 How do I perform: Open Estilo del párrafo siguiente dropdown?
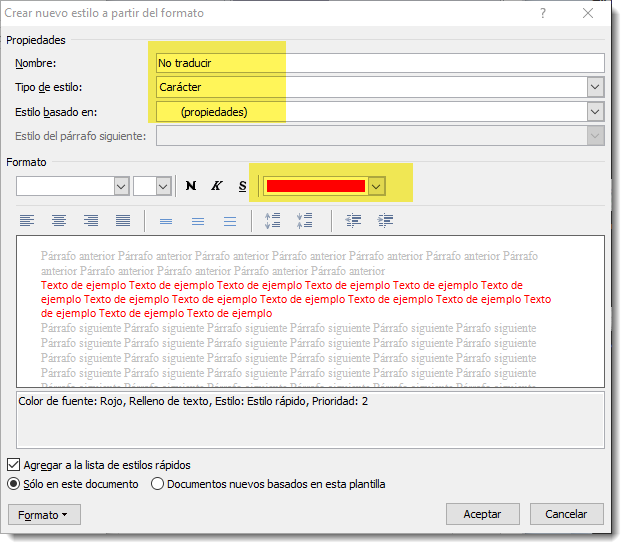click(x=595, y=136)
